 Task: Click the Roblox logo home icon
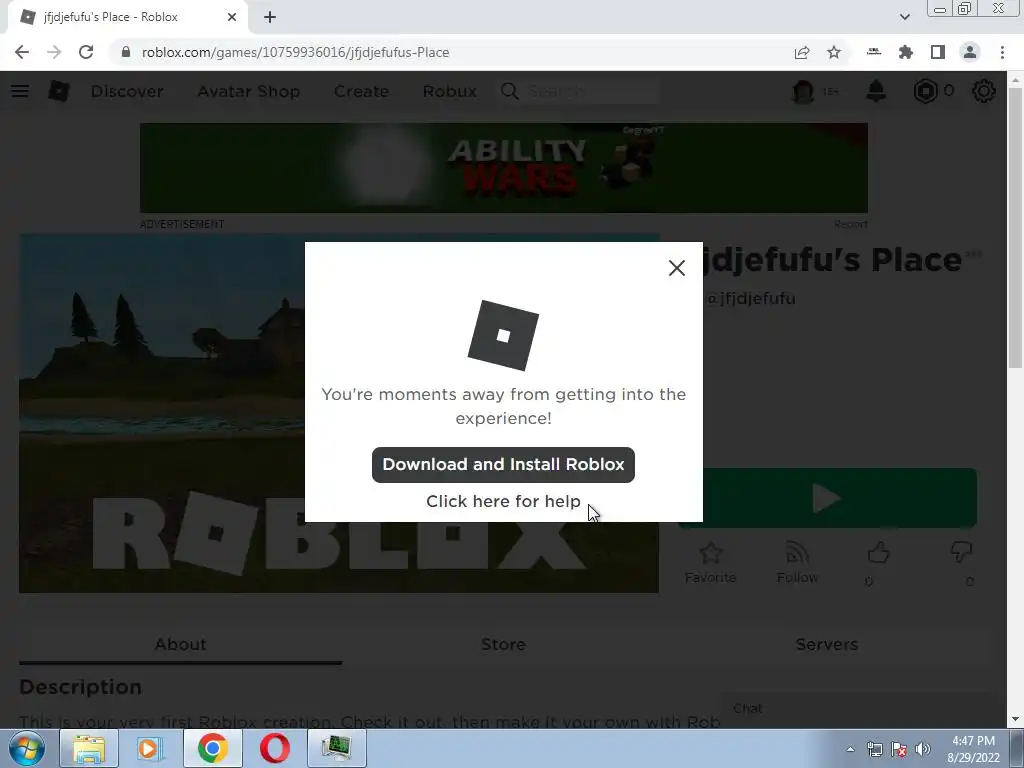59,91
